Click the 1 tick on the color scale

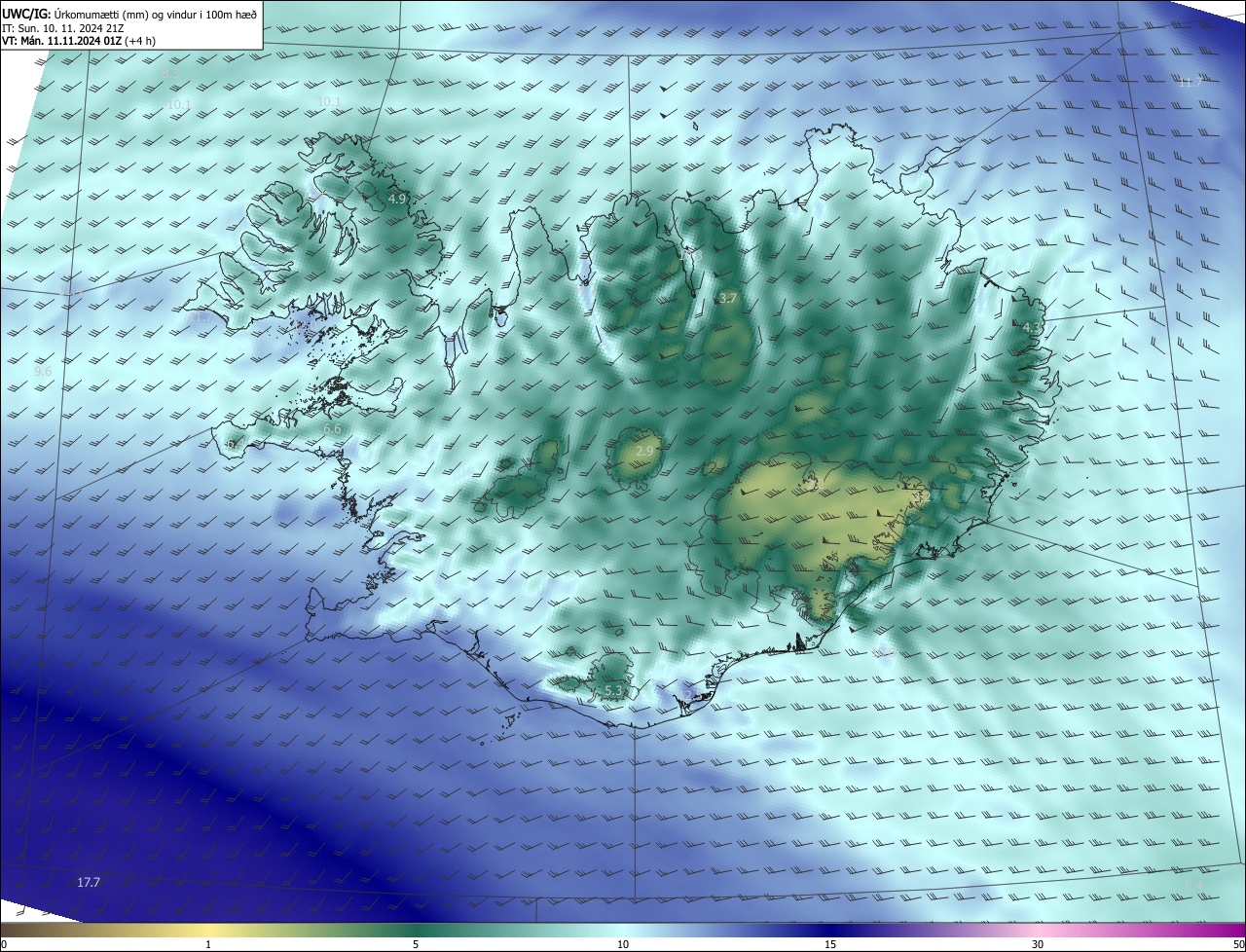click(208, 944)
